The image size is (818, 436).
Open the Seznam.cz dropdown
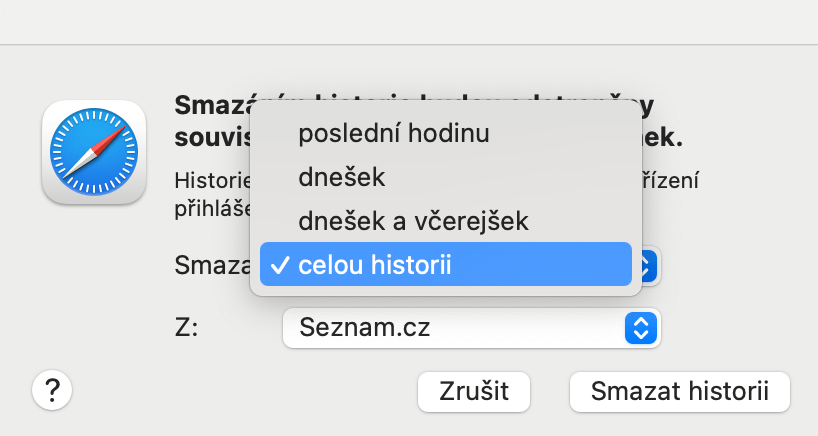470,327
